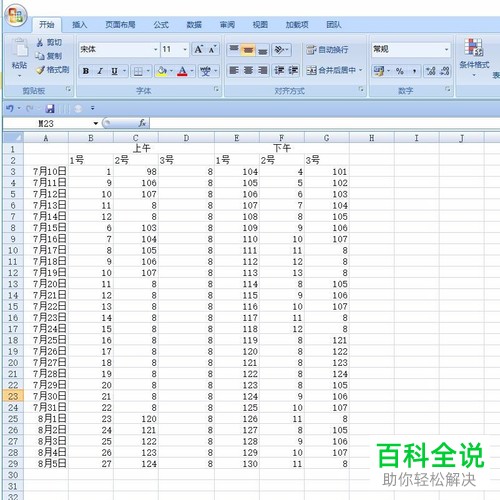The image size is (500, 500).
Task: Increase decimal places
Action: pos(431,71)
